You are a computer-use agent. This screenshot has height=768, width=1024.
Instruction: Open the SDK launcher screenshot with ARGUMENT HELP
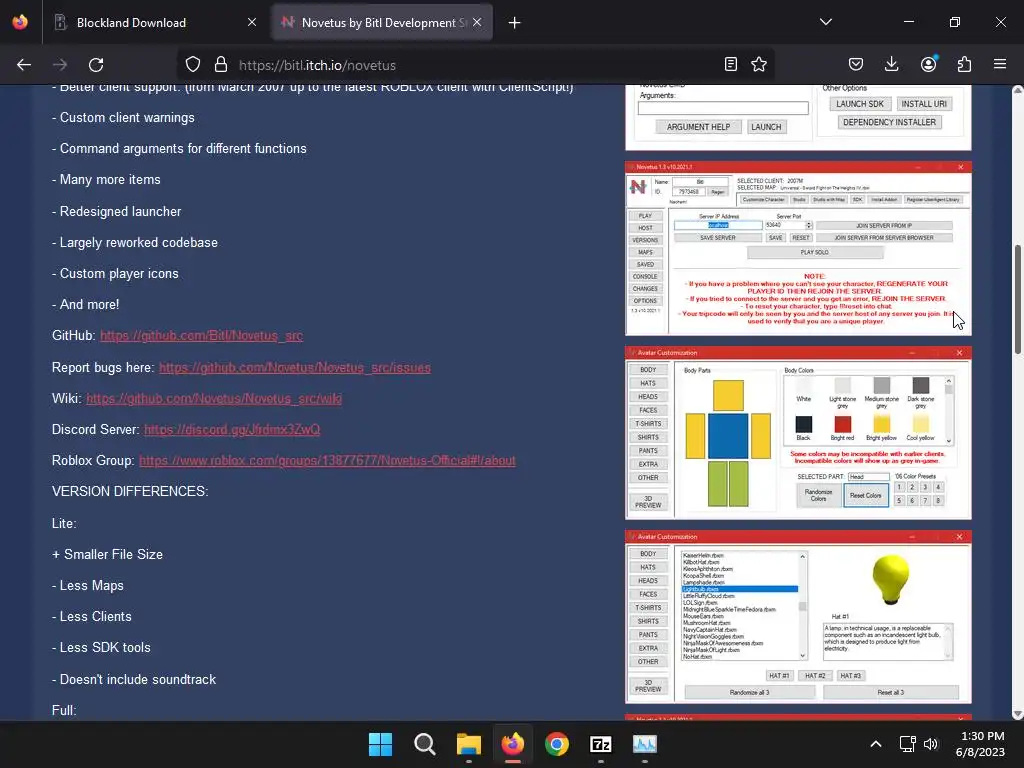[798, 118]
